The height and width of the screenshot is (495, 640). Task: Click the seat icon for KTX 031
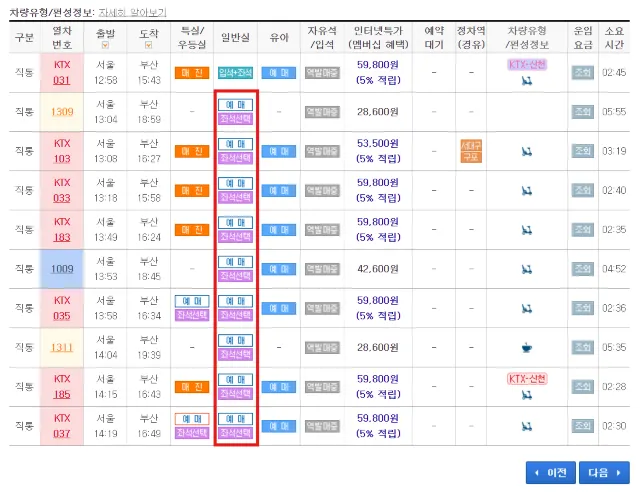[x=526, y=80]
